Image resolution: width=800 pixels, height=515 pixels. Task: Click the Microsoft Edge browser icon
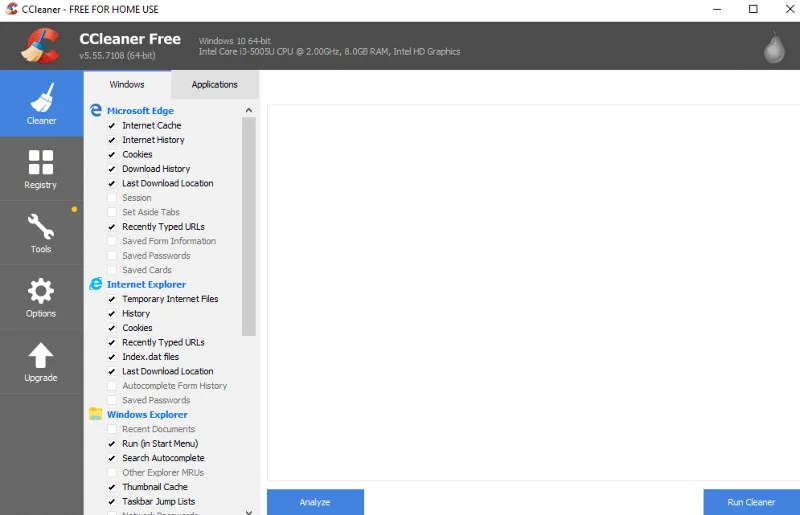[95, 110]
